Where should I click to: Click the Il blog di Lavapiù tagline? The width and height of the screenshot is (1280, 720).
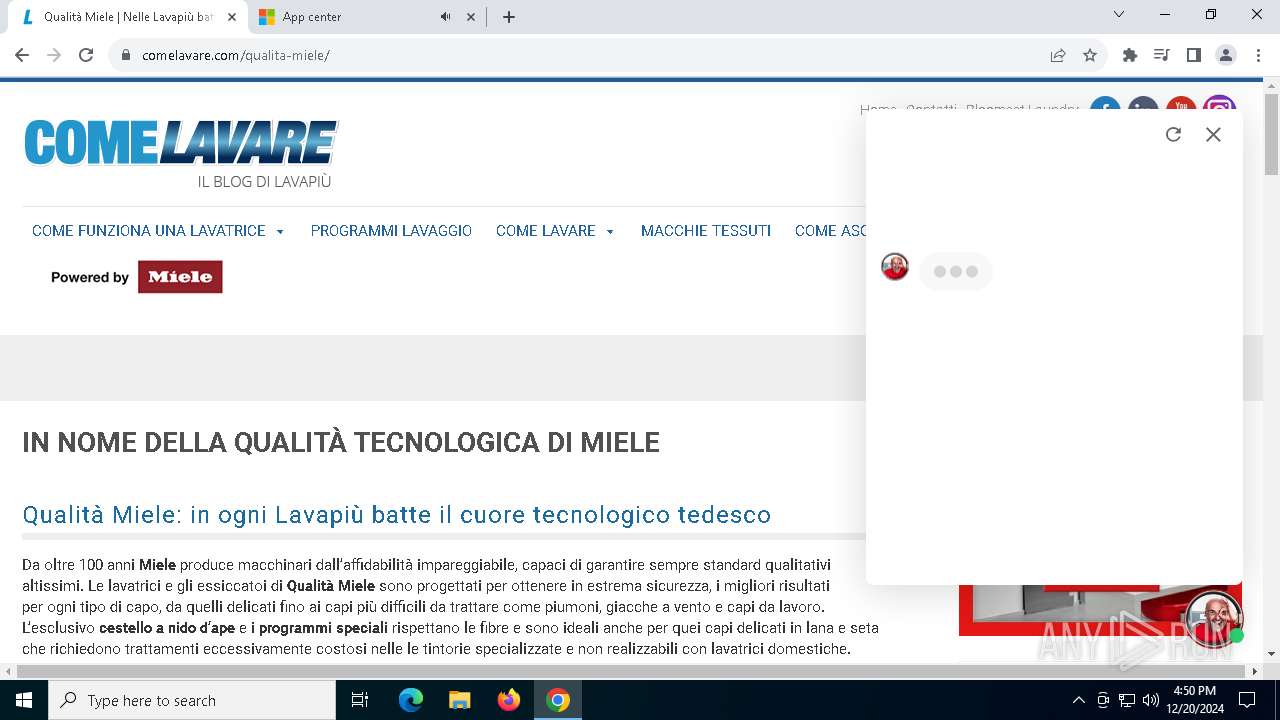click(264, 182)
